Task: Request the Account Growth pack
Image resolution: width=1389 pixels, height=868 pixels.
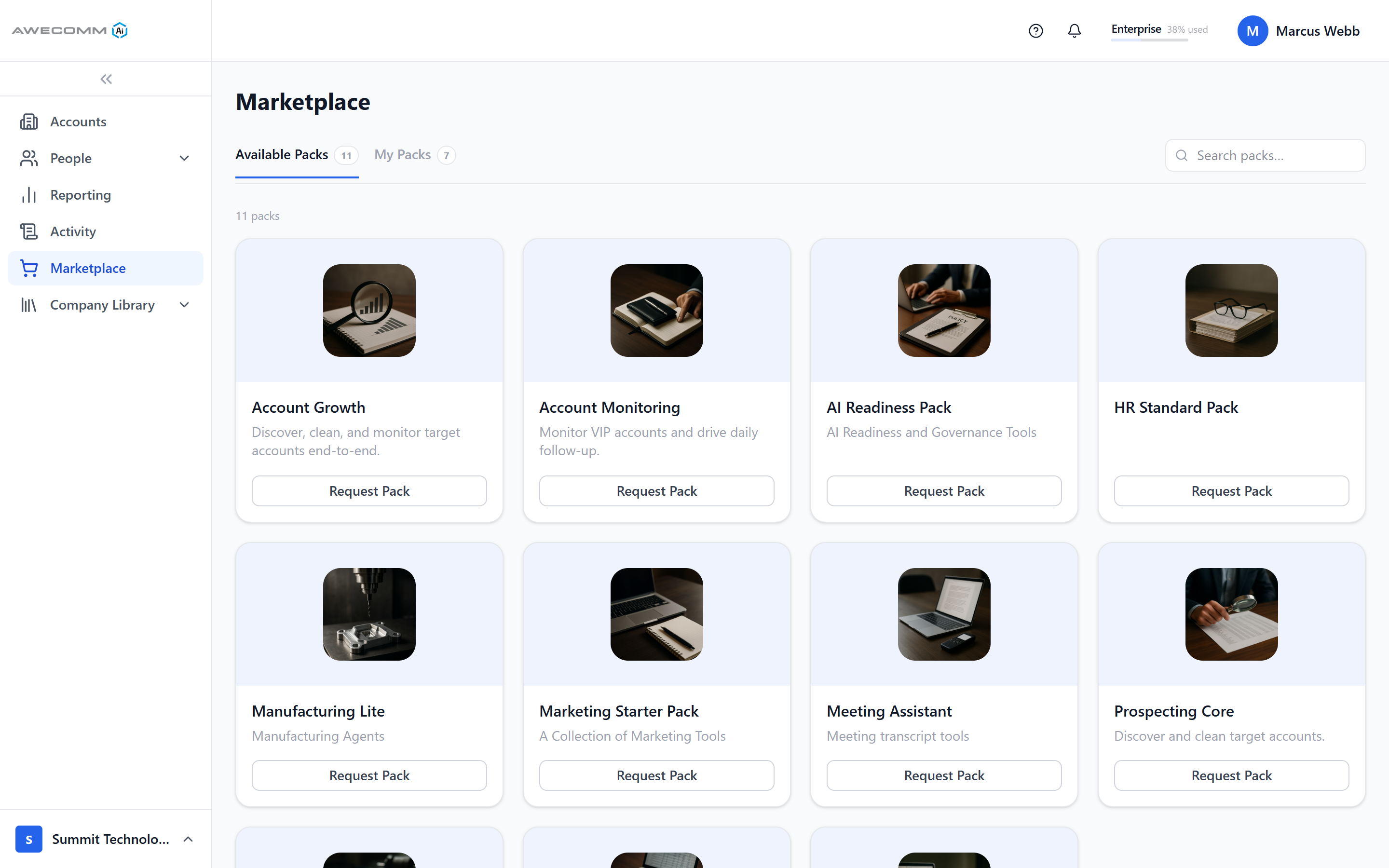Action: (x=369, y=491)
